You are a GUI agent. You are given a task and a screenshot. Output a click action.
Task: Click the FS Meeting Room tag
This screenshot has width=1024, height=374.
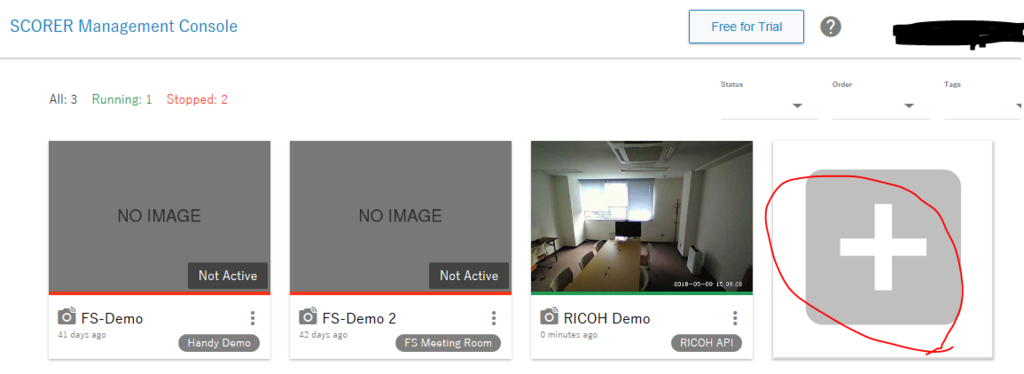tap(448, 343)
